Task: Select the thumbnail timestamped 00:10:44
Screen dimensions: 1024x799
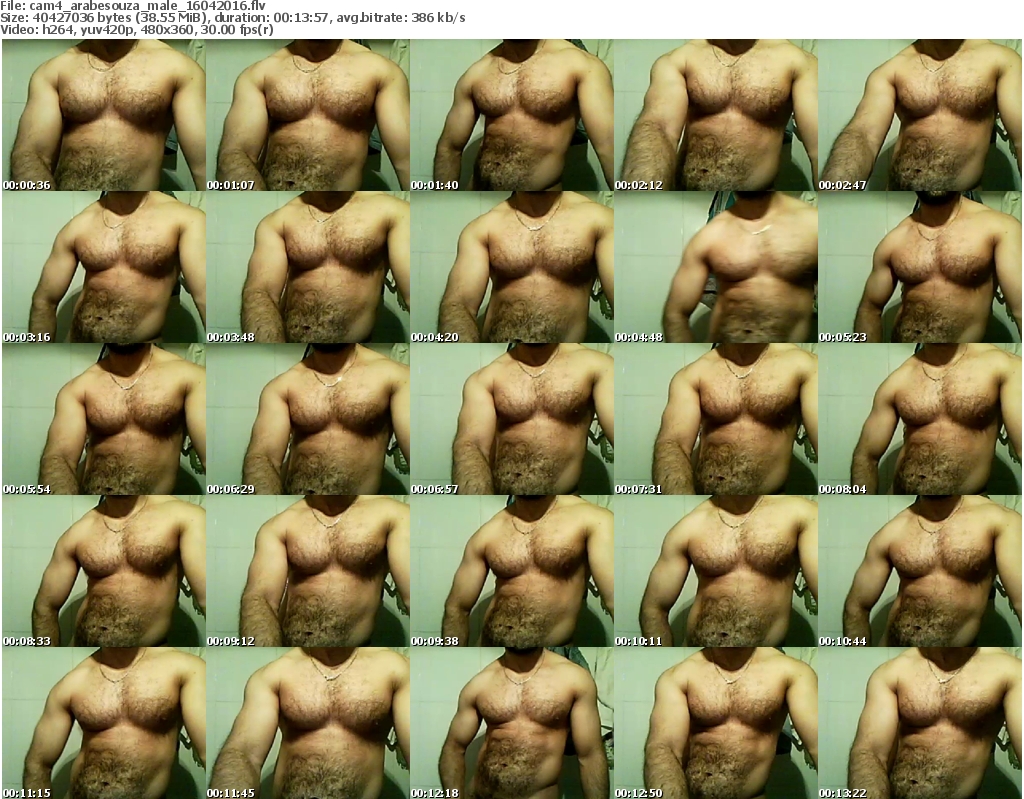Action: 920,571
